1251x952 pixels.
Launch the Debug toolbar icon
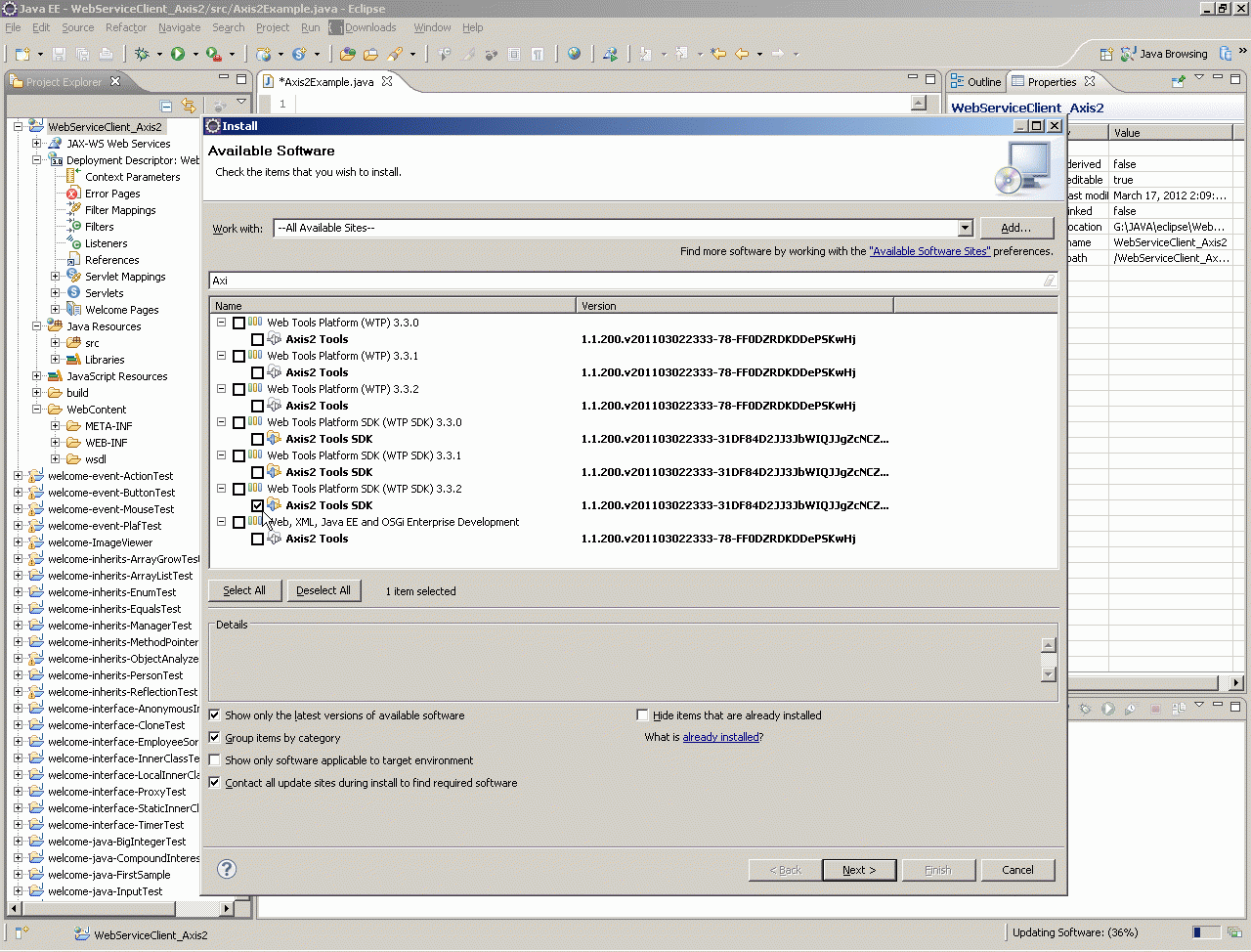(142, 54)
